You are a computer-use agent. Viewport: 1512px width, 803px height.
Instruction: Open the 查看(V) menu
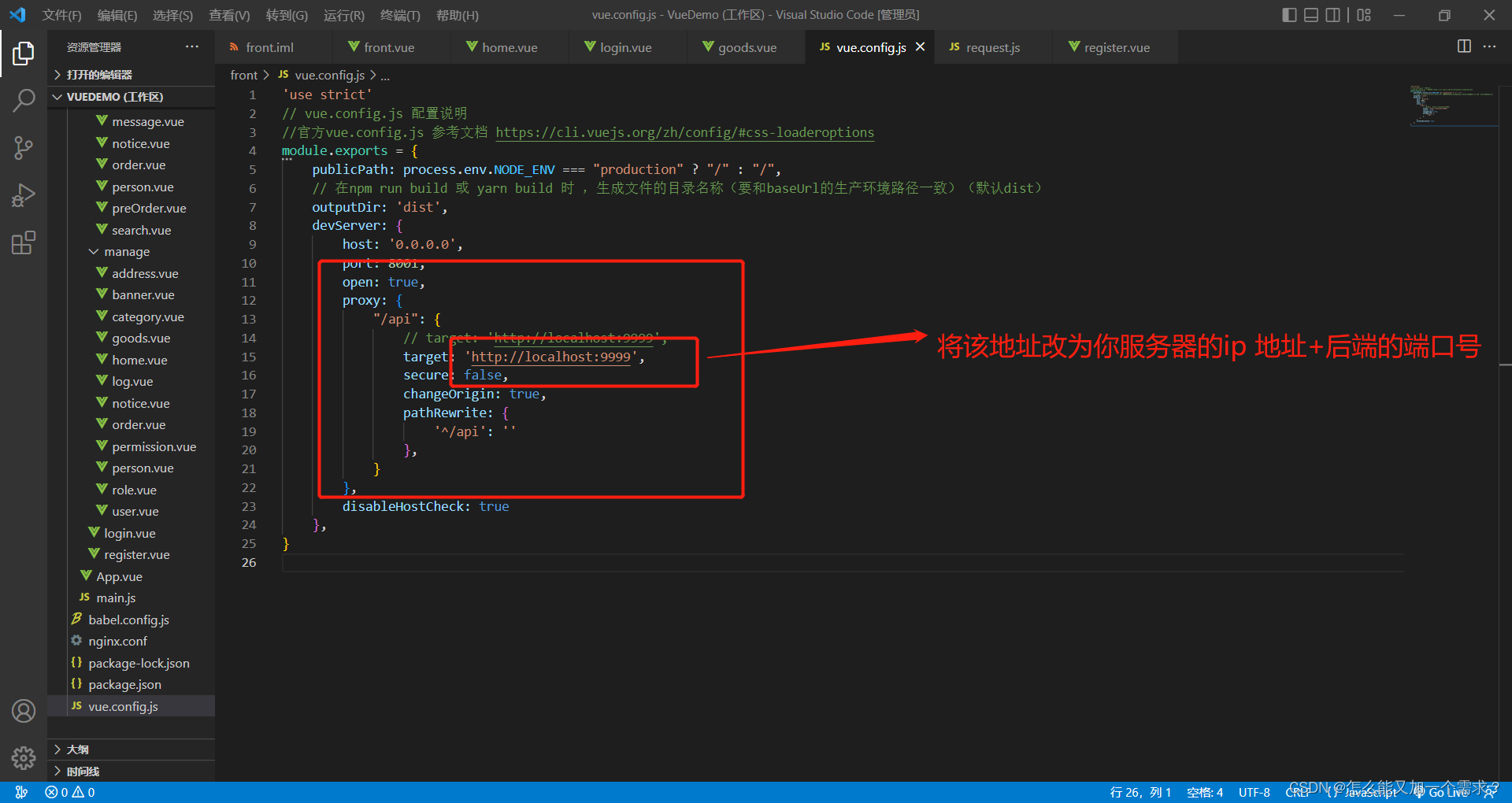coord(229,15)
